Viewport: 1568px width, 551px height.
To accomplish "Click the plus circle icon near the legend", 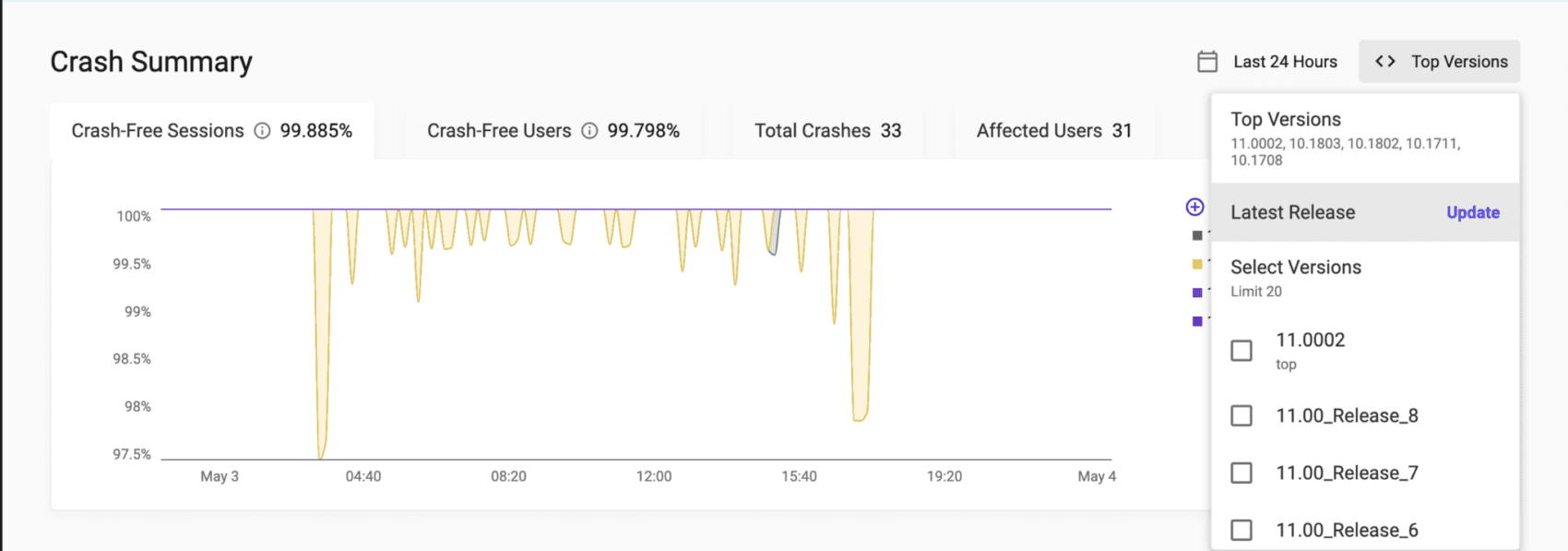I will click(x=1194, y=207).
